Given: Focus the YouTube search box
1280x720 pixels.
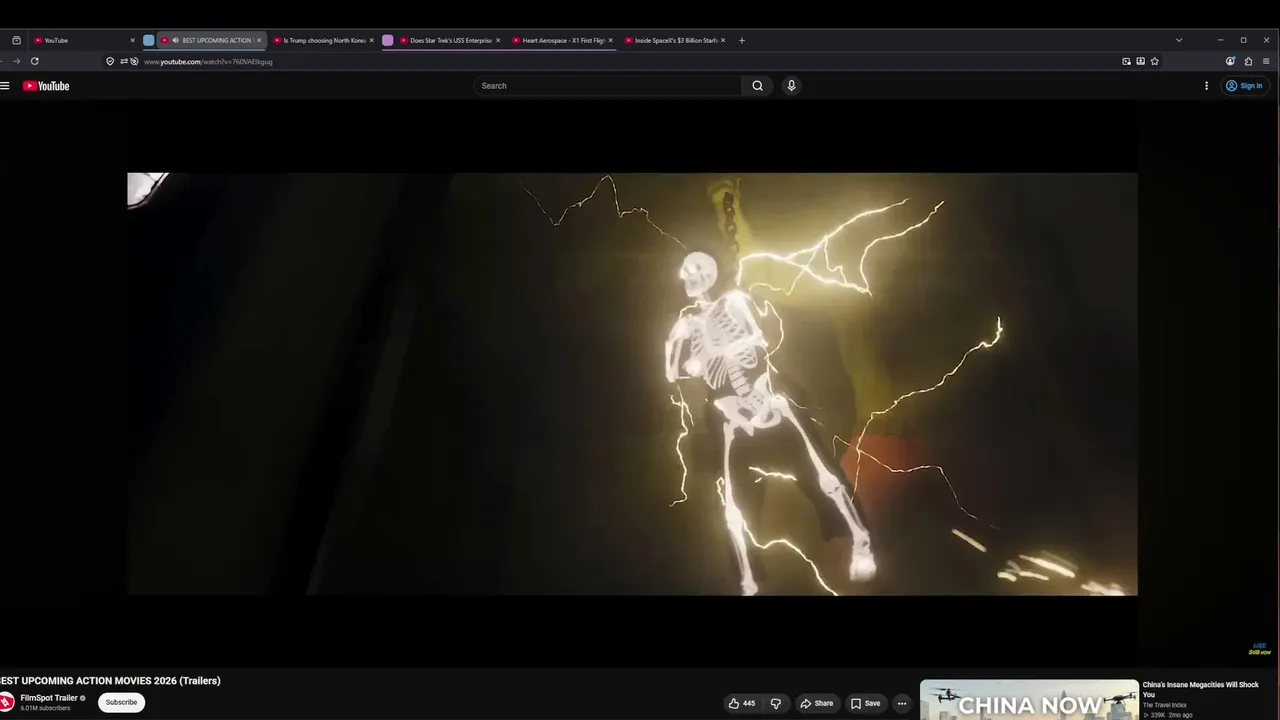Looking at the screenshot, I should click(x=608, y=86).
